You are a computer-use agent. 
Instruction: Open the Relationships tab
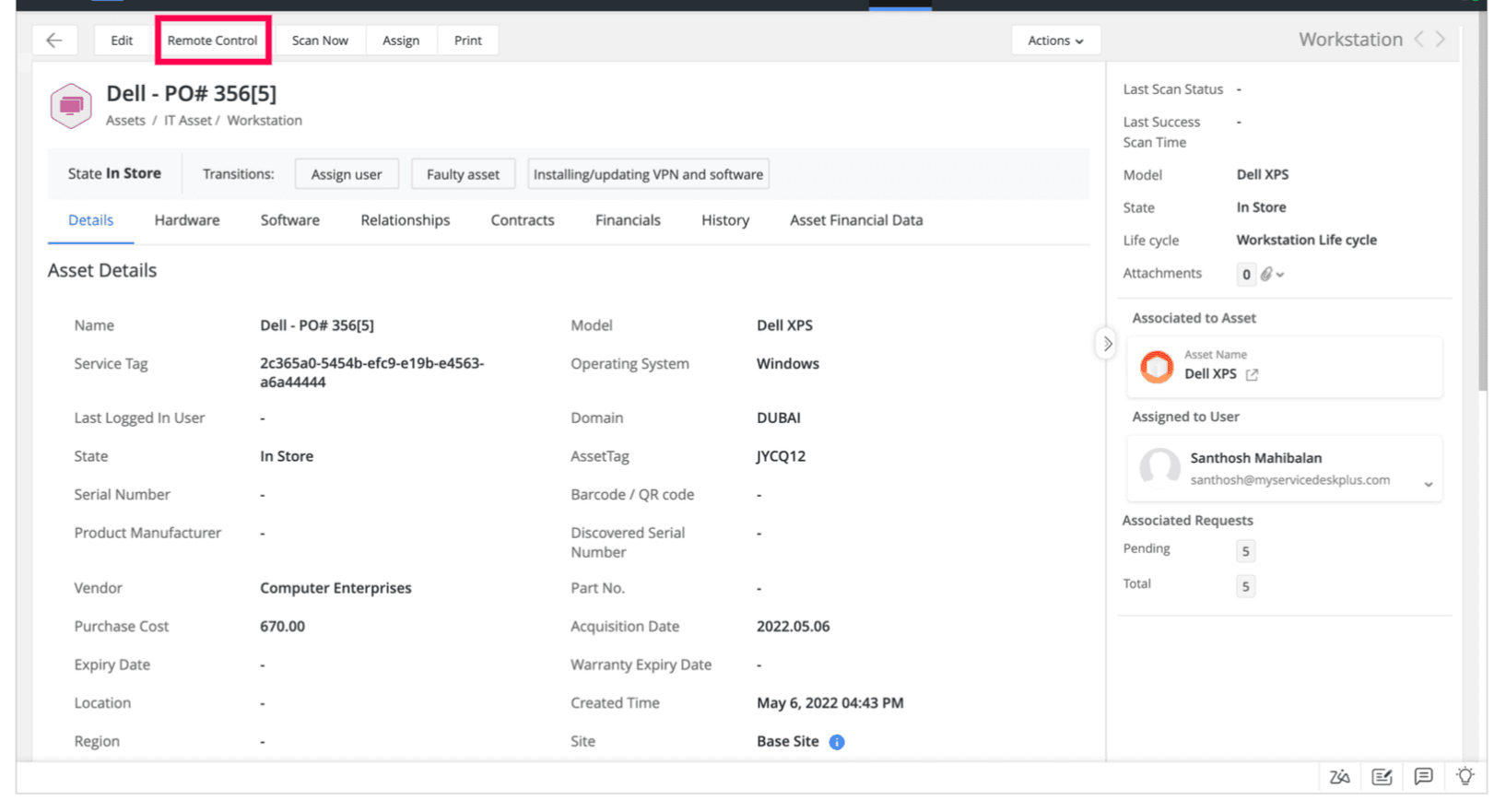(406, 220)
